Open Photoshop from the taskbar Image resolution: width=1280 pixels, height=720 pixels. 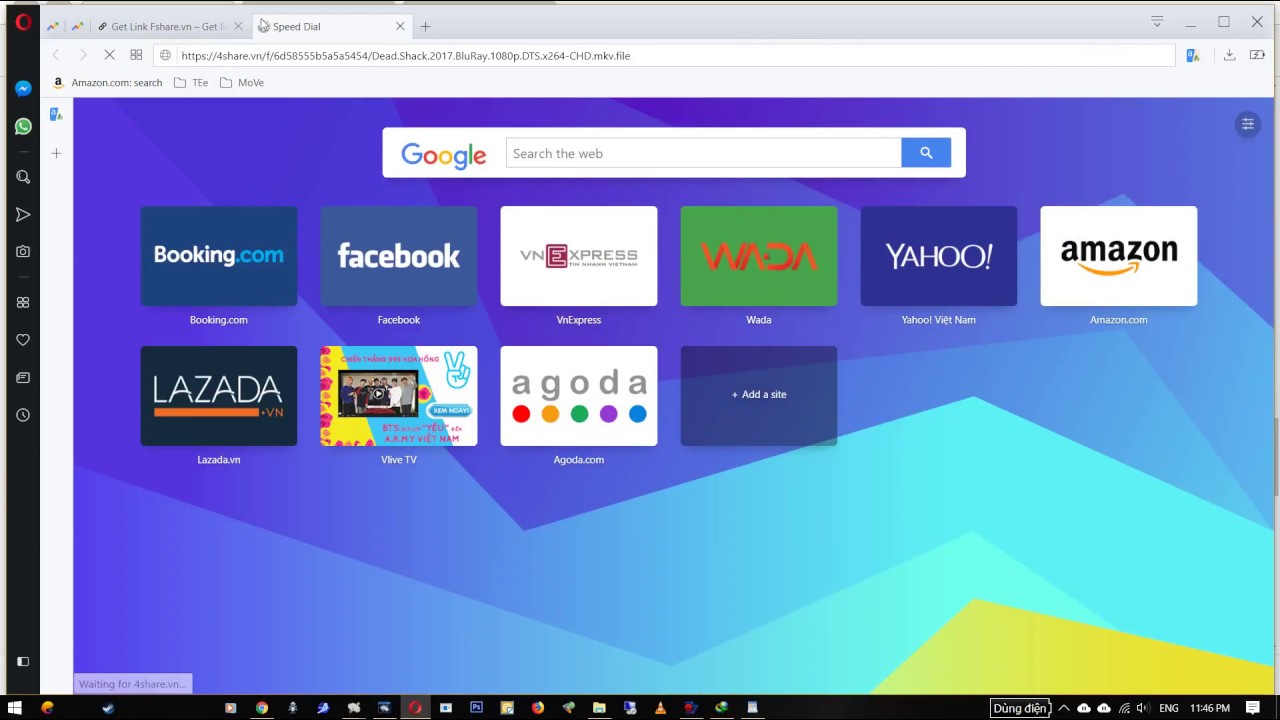pyautogui.click(x=477, y=708)
